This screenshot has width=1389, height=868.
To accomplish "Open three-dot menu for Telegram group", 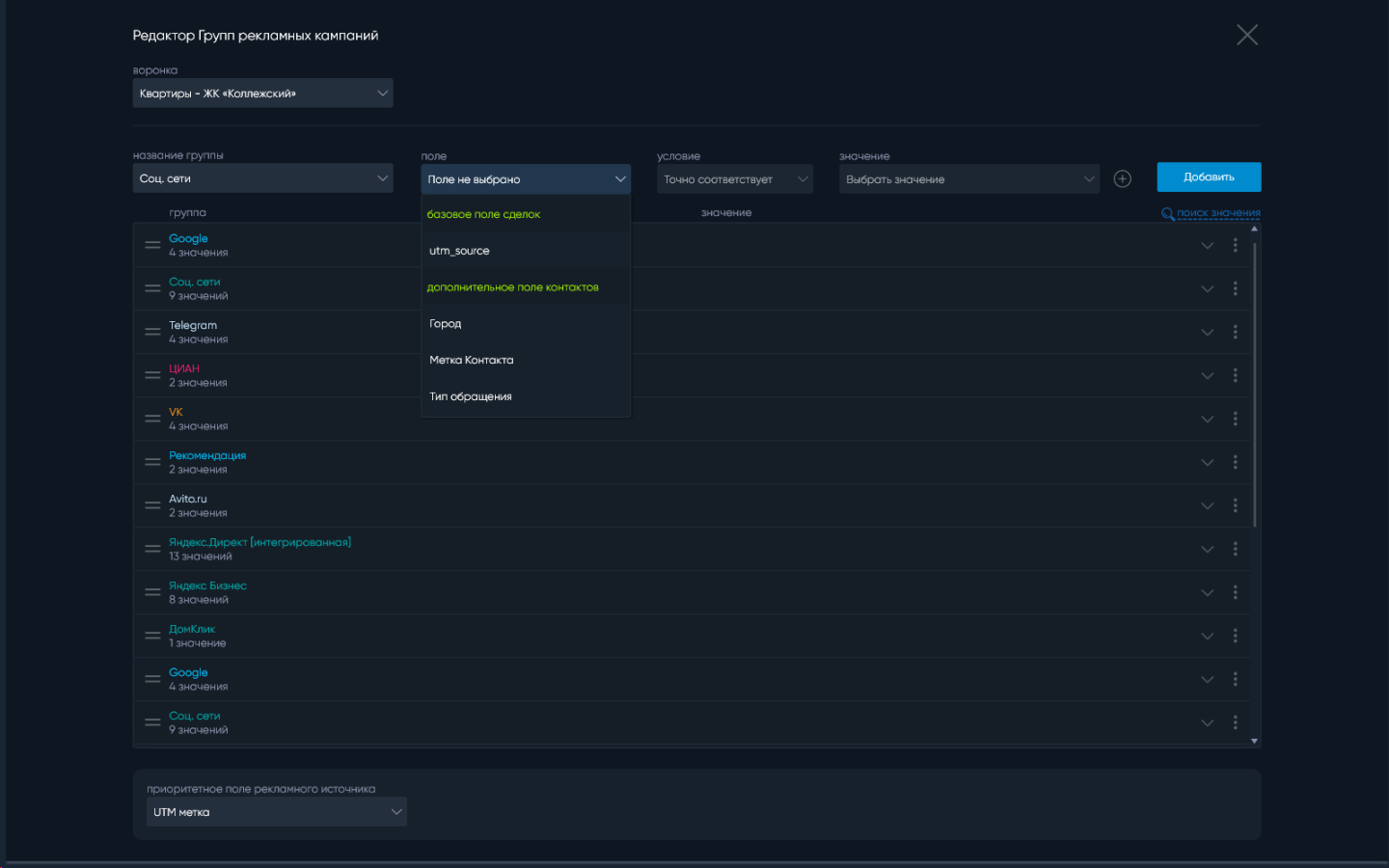I will [1235, 332].
